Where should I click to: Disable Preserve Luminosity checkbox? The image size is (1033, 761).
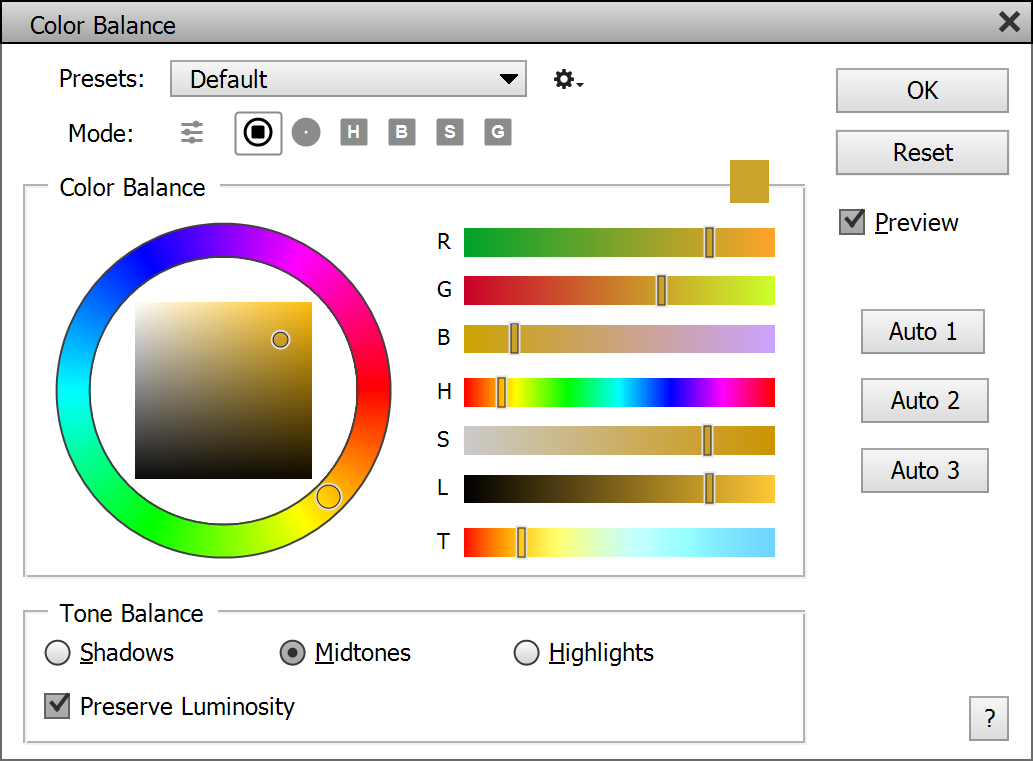pyautogui.click(x=57, y=706)
